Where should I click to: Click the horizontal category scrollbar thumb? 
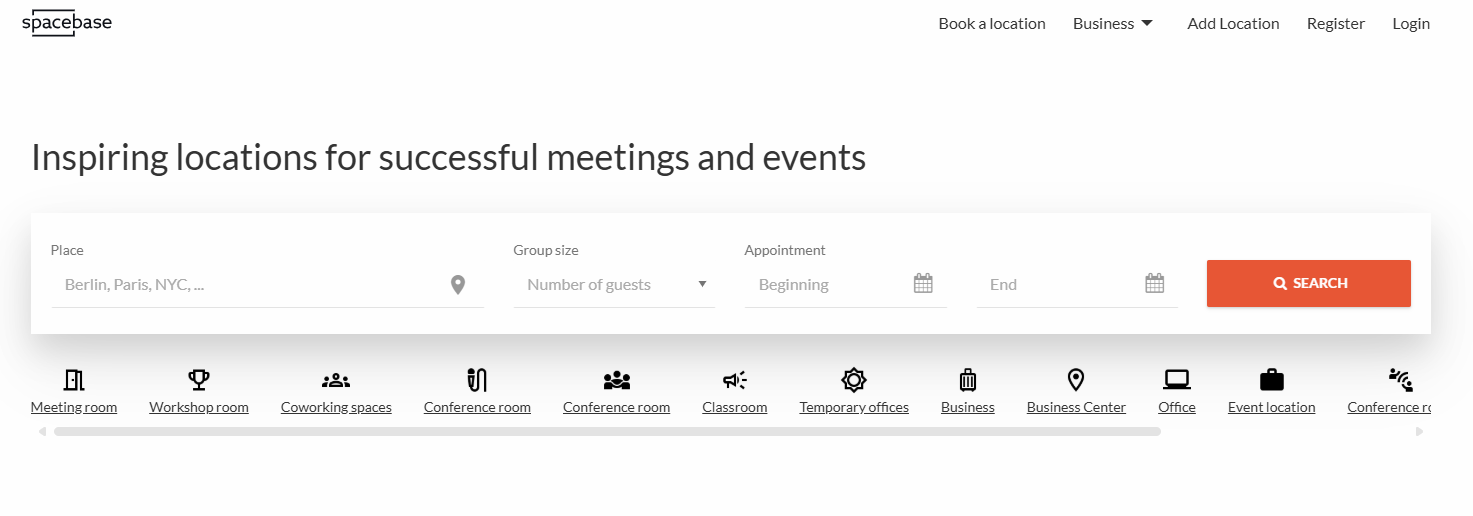pos(607,432)
